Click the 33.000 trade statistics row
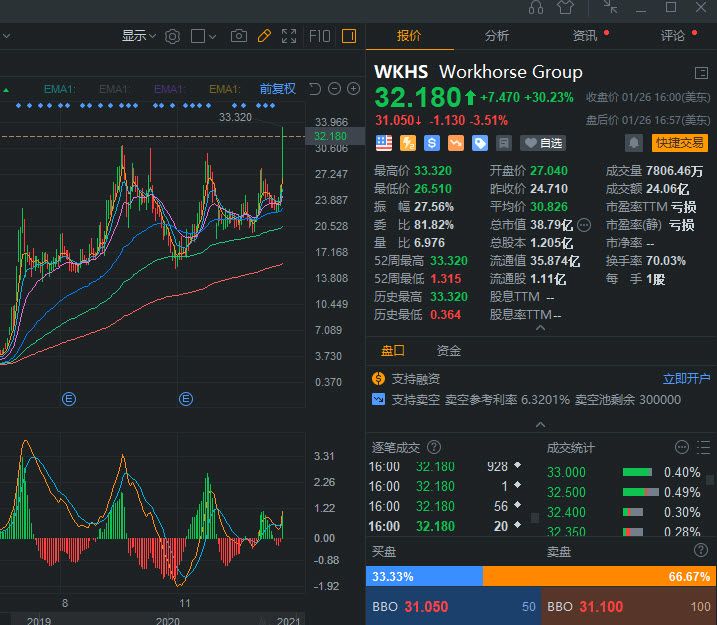Viewport: 717px width, 625px height. click(x=624, y=472)
